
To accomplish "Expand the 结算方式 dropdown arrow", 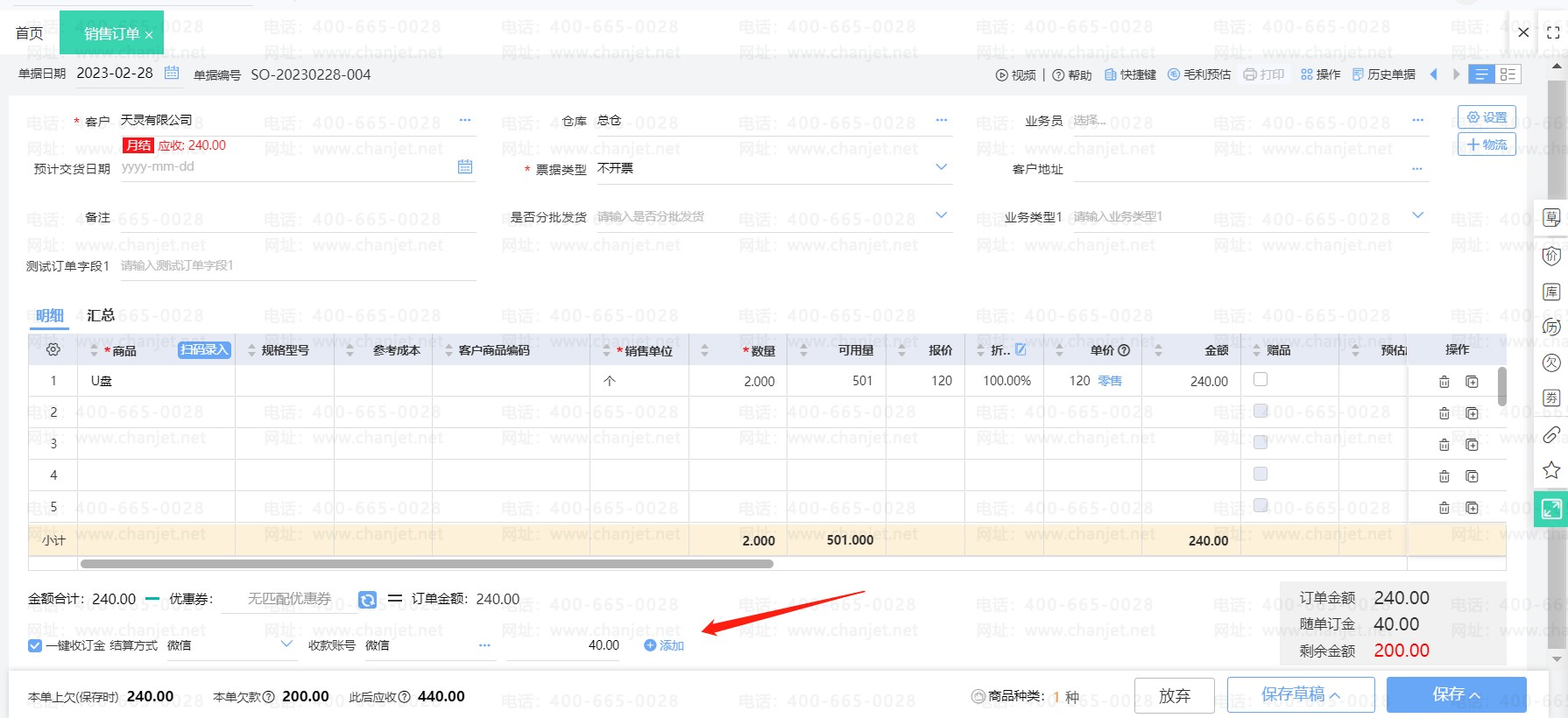I will (286, 644).
